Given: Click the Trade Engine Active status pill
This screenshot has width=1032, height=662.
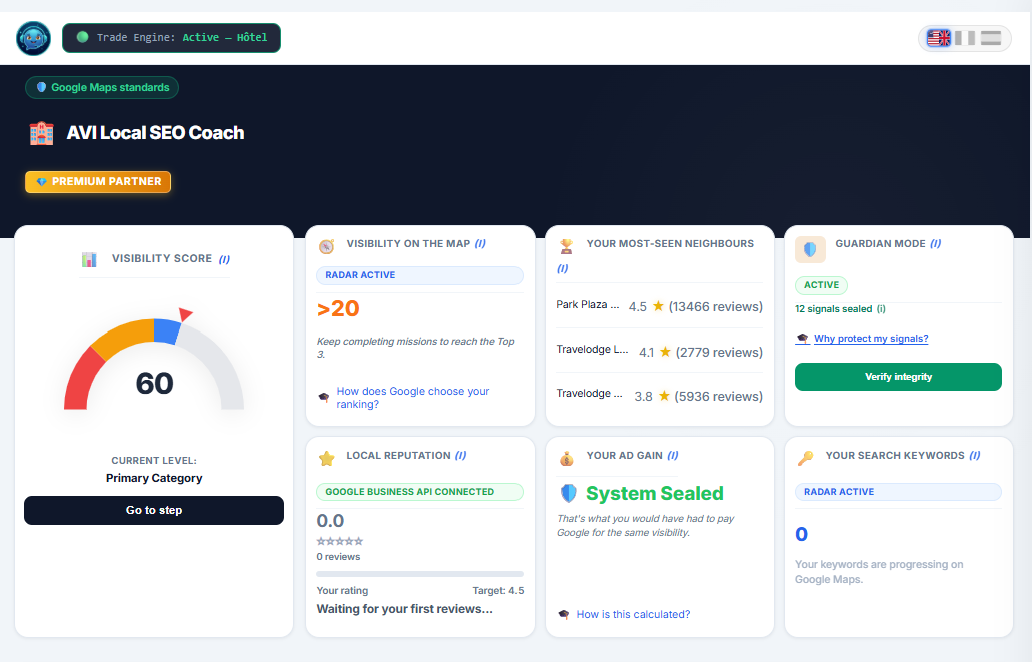Looking at the screenshot, I should pos(171,38).
